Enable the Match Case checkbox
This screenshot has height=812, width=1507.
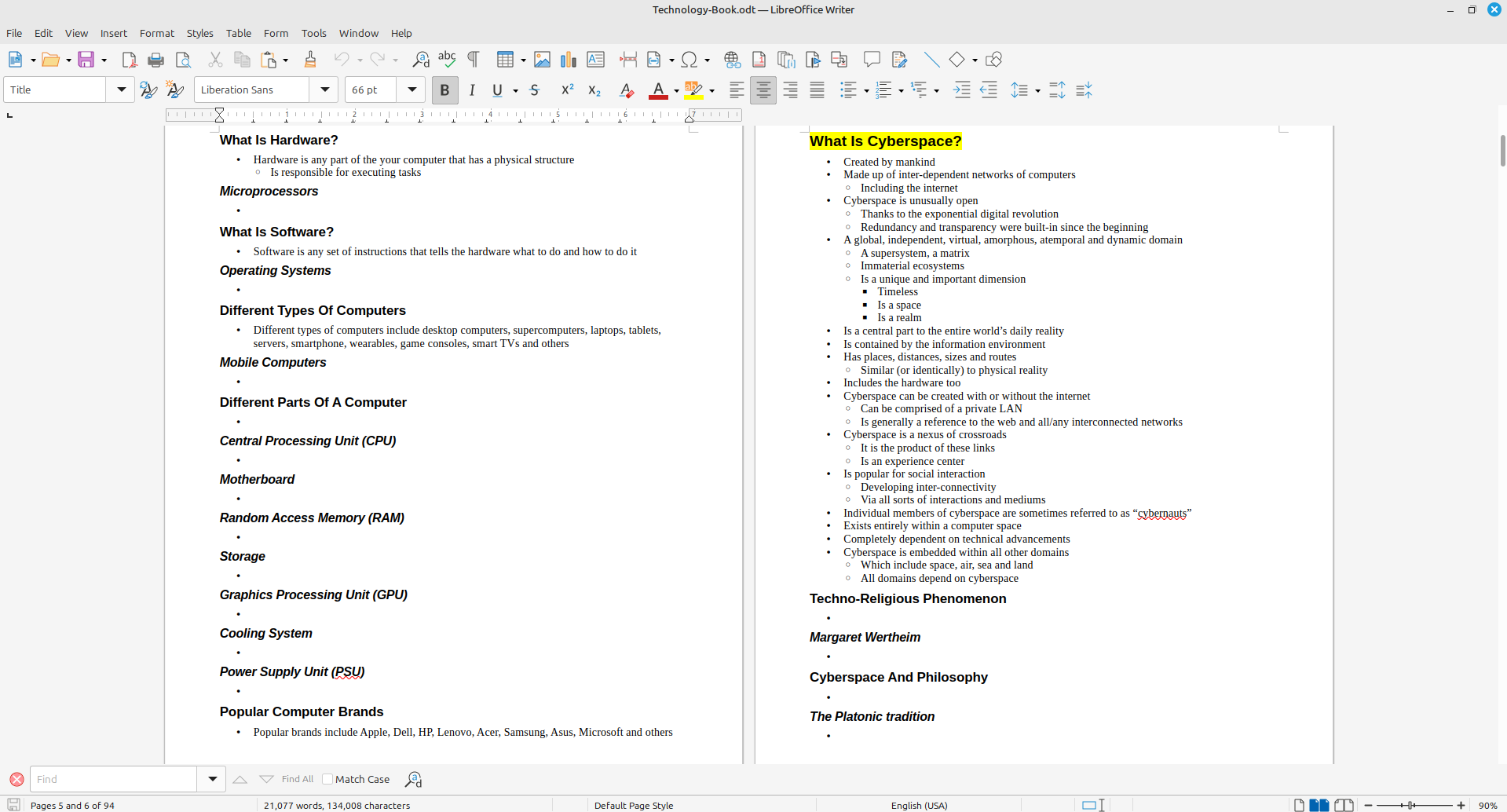(327, 779)
